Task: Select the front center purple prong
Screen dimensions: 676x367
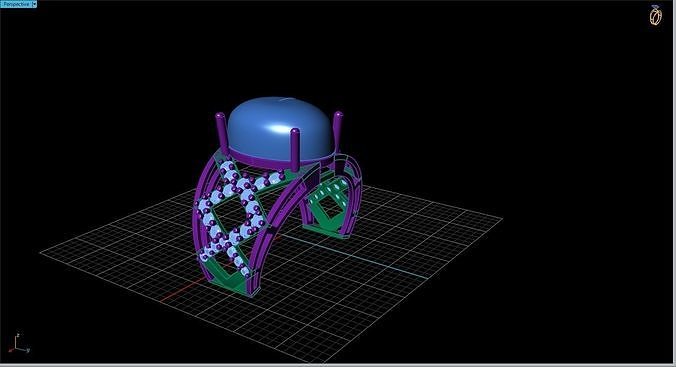Action: click(x=295, y=151)
